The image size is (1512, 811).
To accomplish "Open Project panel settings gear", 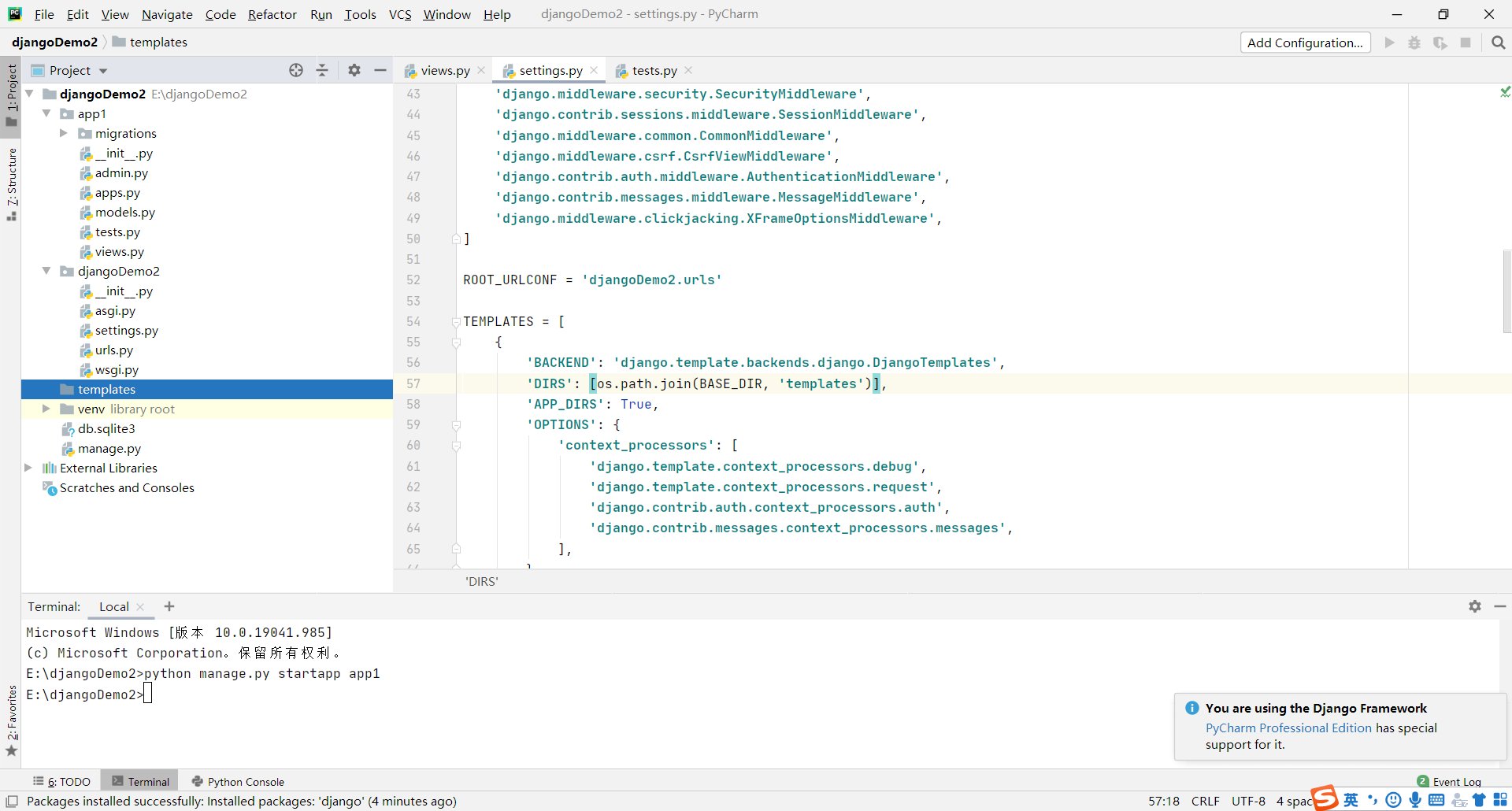I will coord(354,70).
